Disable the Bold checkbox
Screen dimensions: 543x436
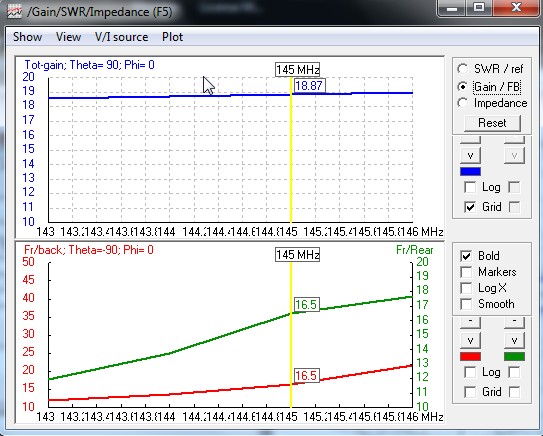click(x=466, y=256)
